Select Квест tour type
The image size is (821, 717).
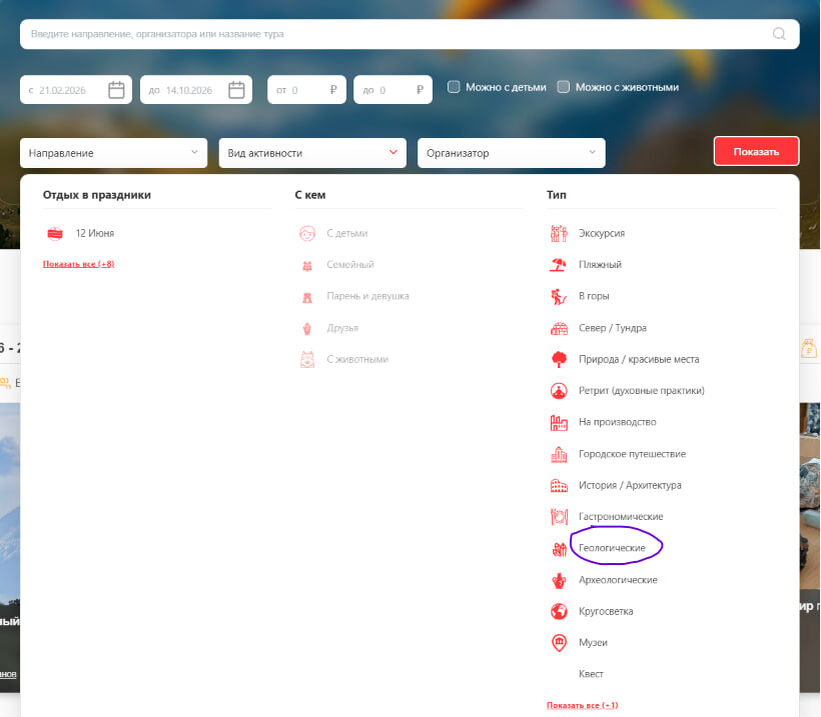click(x=591, y=674)
